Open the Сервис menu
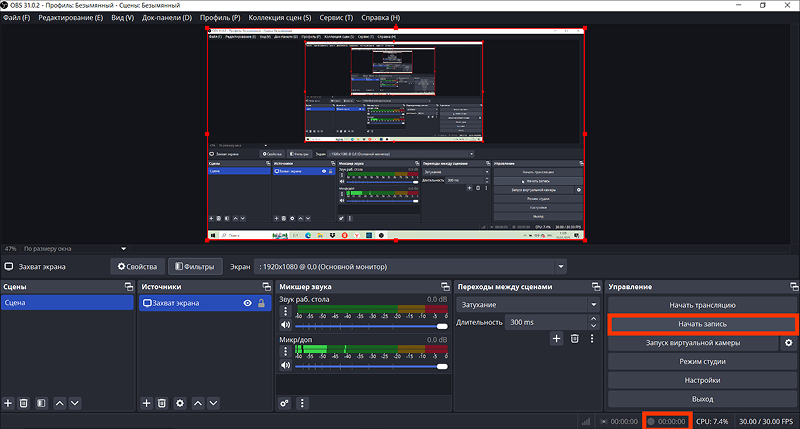Viewport: 800px width, 429px height. pyautogui.click(x=336, y=17)
